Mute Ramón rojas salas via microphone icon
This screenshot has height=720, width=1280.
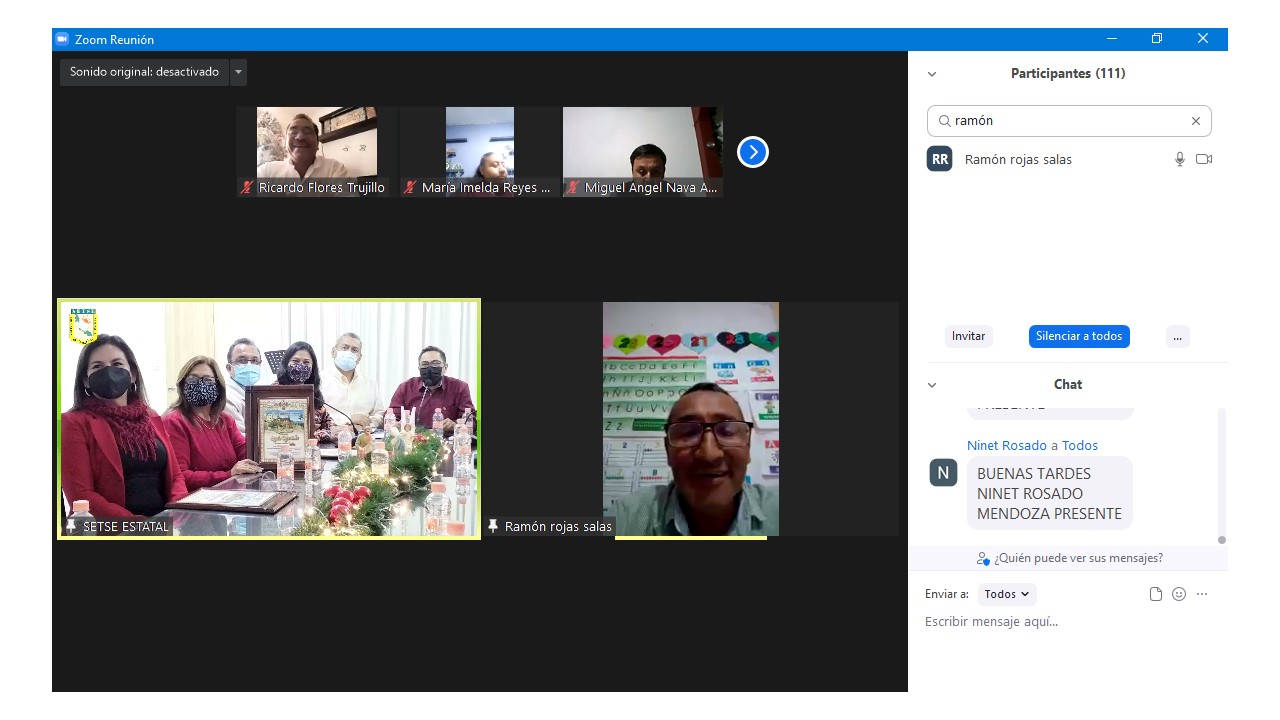coord(1180,159)
